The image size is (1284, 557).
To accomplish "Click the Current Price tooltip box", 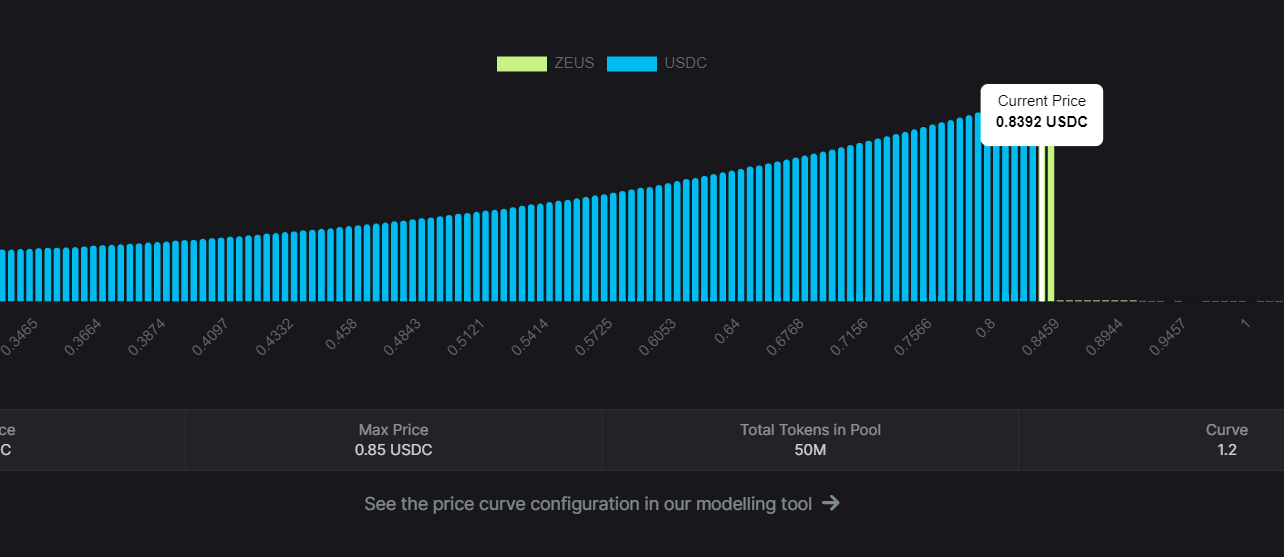I will pos(1041,114).
